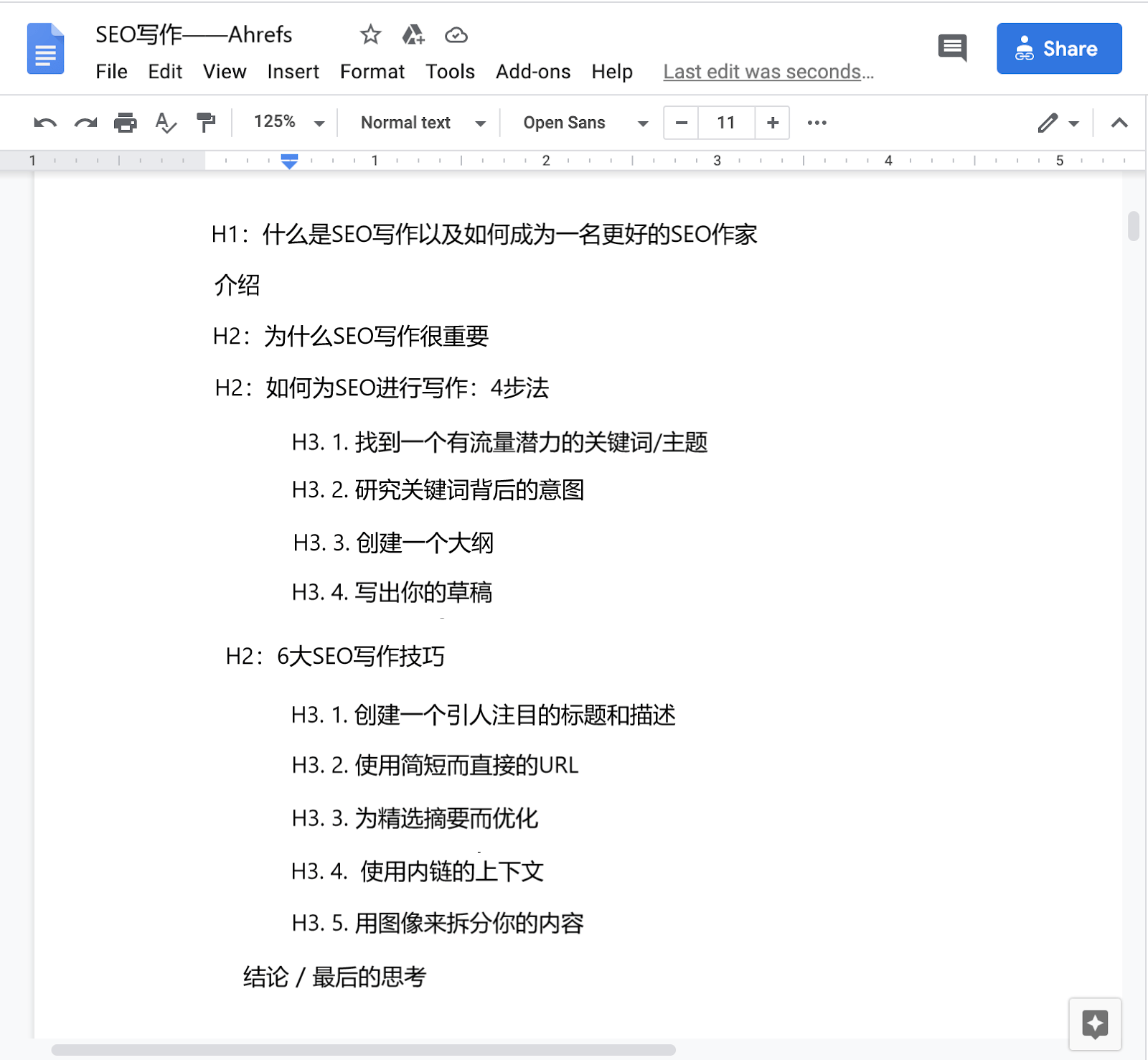Open the Open Sans font dropdown
The height and width of the screenshot is (1060, 1148).
[x=585, y=123]
